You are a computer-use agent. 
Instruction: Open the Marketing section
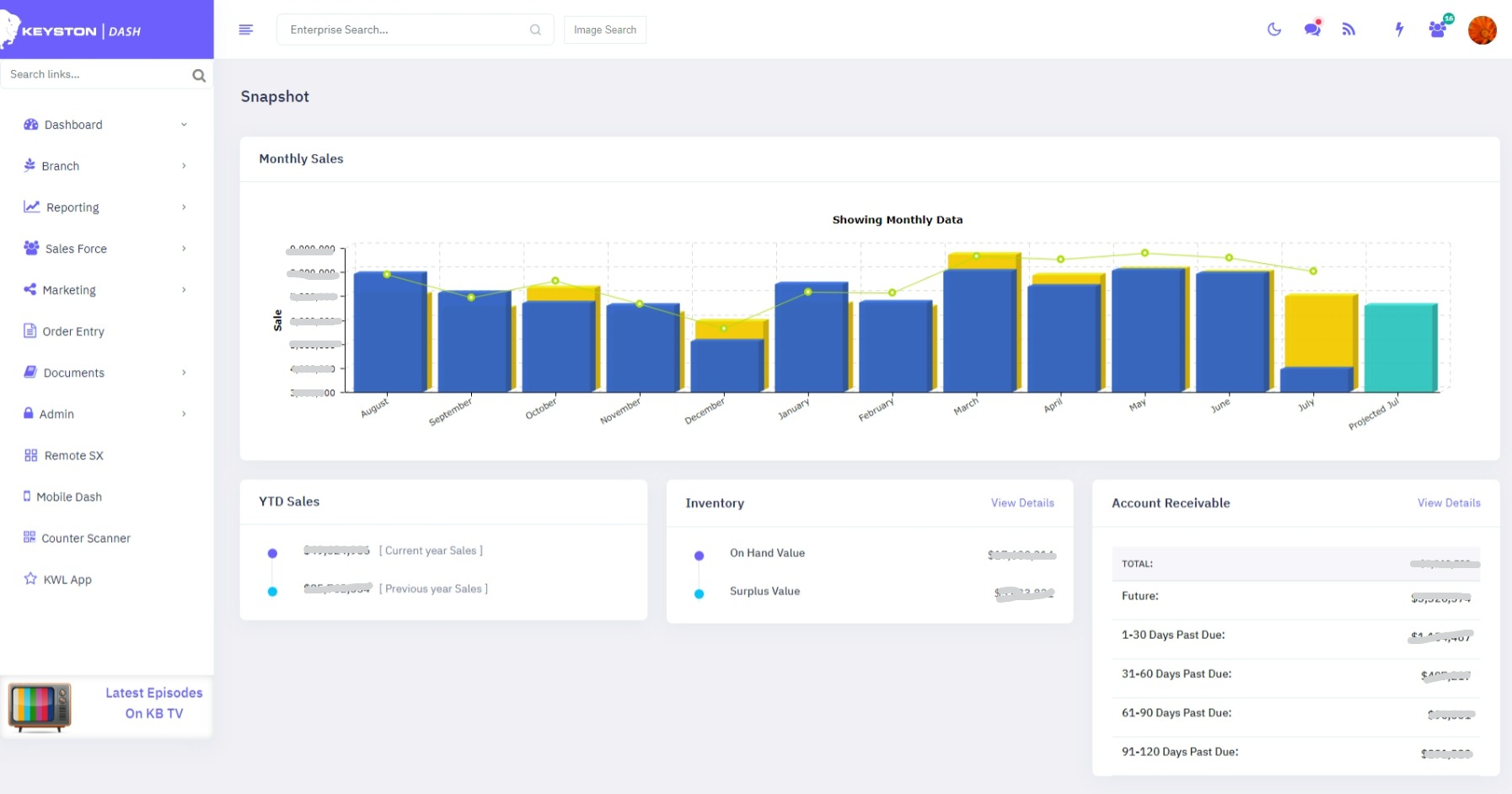coord(69,289)
